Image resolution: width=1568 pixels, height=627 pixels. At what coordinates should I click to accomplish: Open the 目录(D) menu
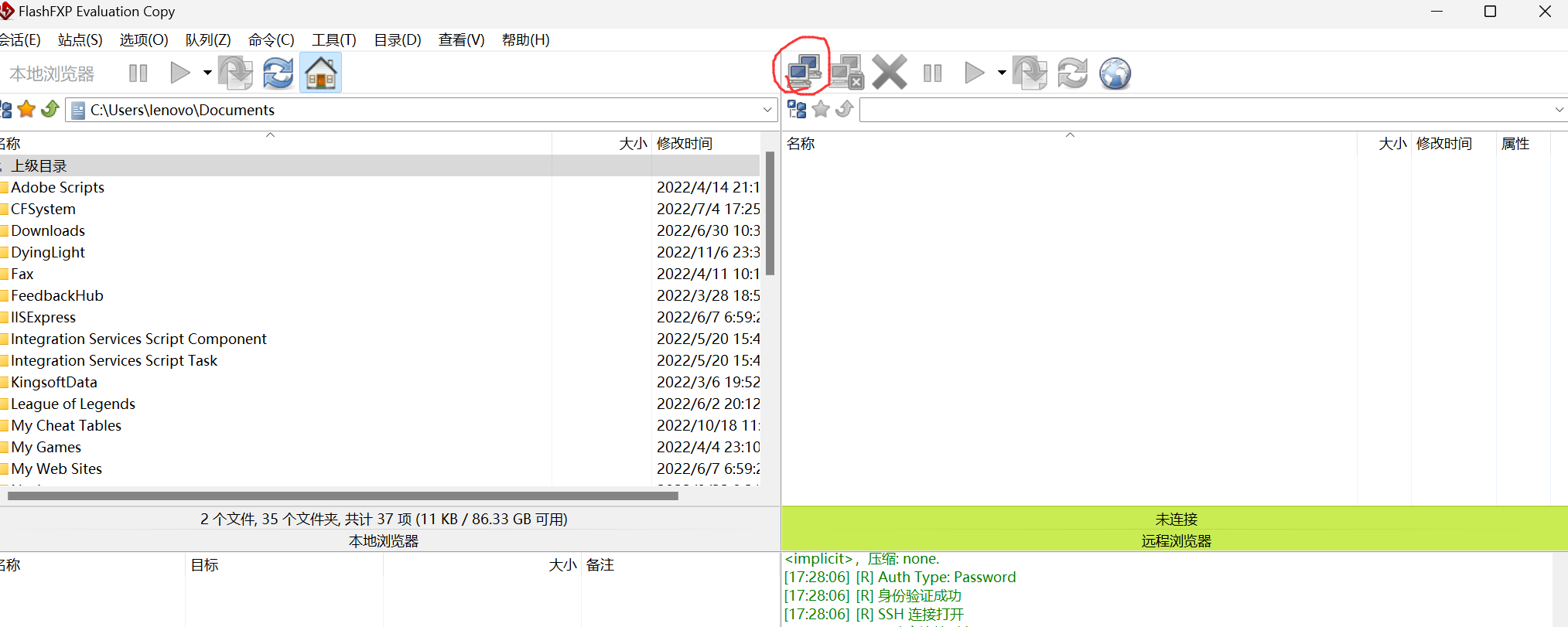tap(398, 40)
